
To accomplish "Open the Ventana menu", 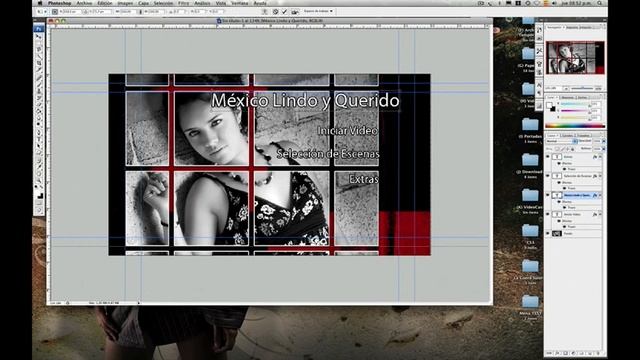I will click(x=240, y=3).
